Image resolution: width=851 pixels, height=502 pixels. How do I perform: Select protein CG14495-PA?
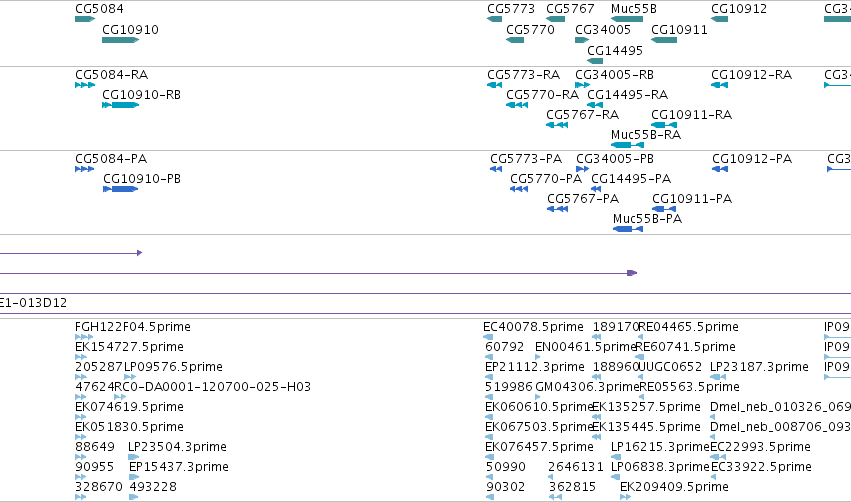coord(596,189)
